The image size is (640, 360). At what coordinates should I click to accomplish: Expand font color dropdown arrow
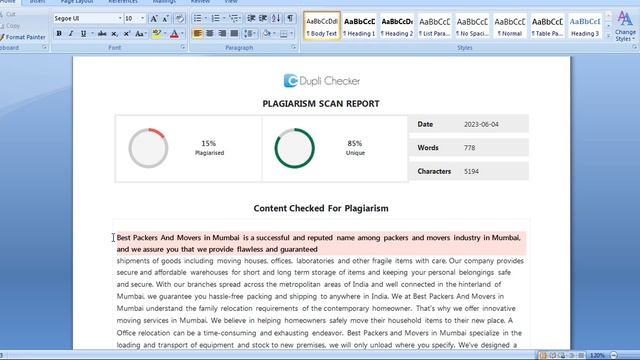click(182, 33)
